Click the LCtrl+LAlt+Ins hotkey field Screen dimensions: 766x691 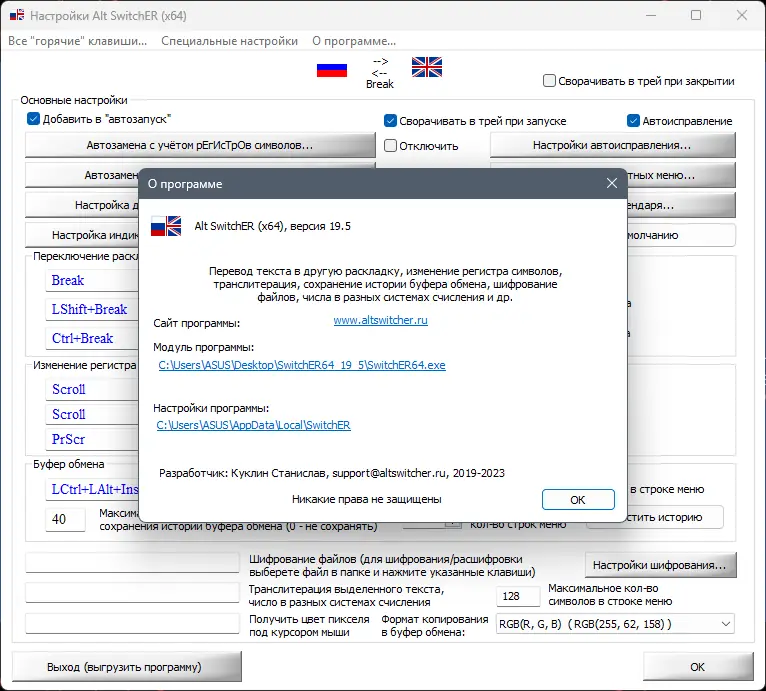point(92,489)
